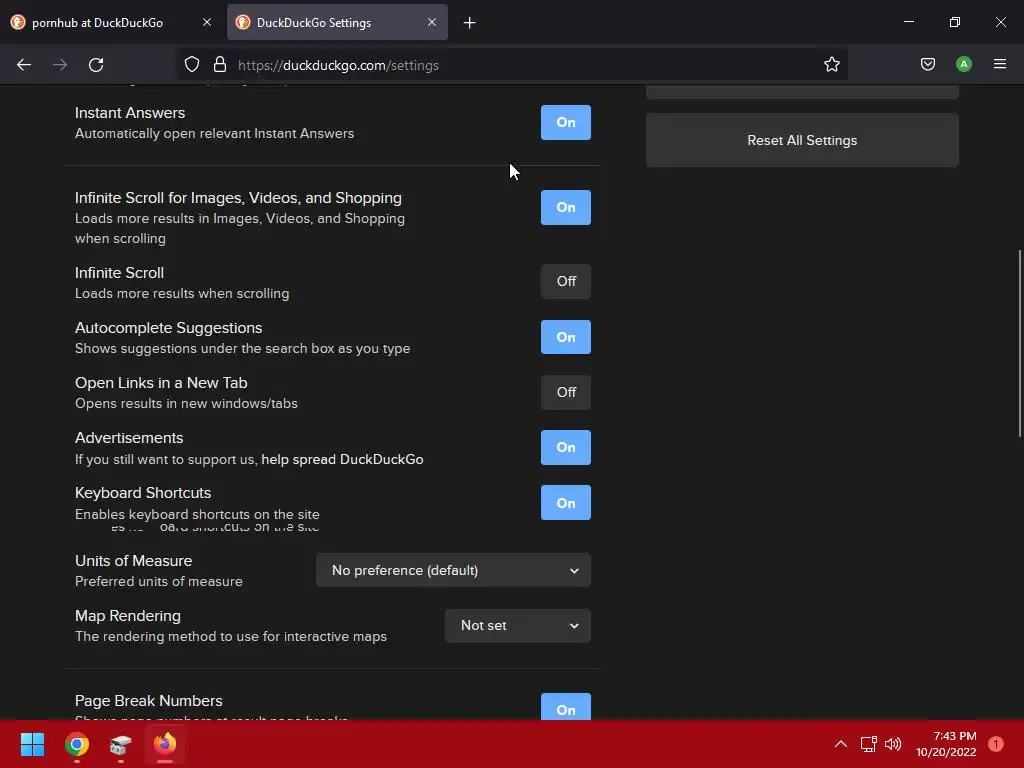Open the Windows Start menu

pos(32,744)
